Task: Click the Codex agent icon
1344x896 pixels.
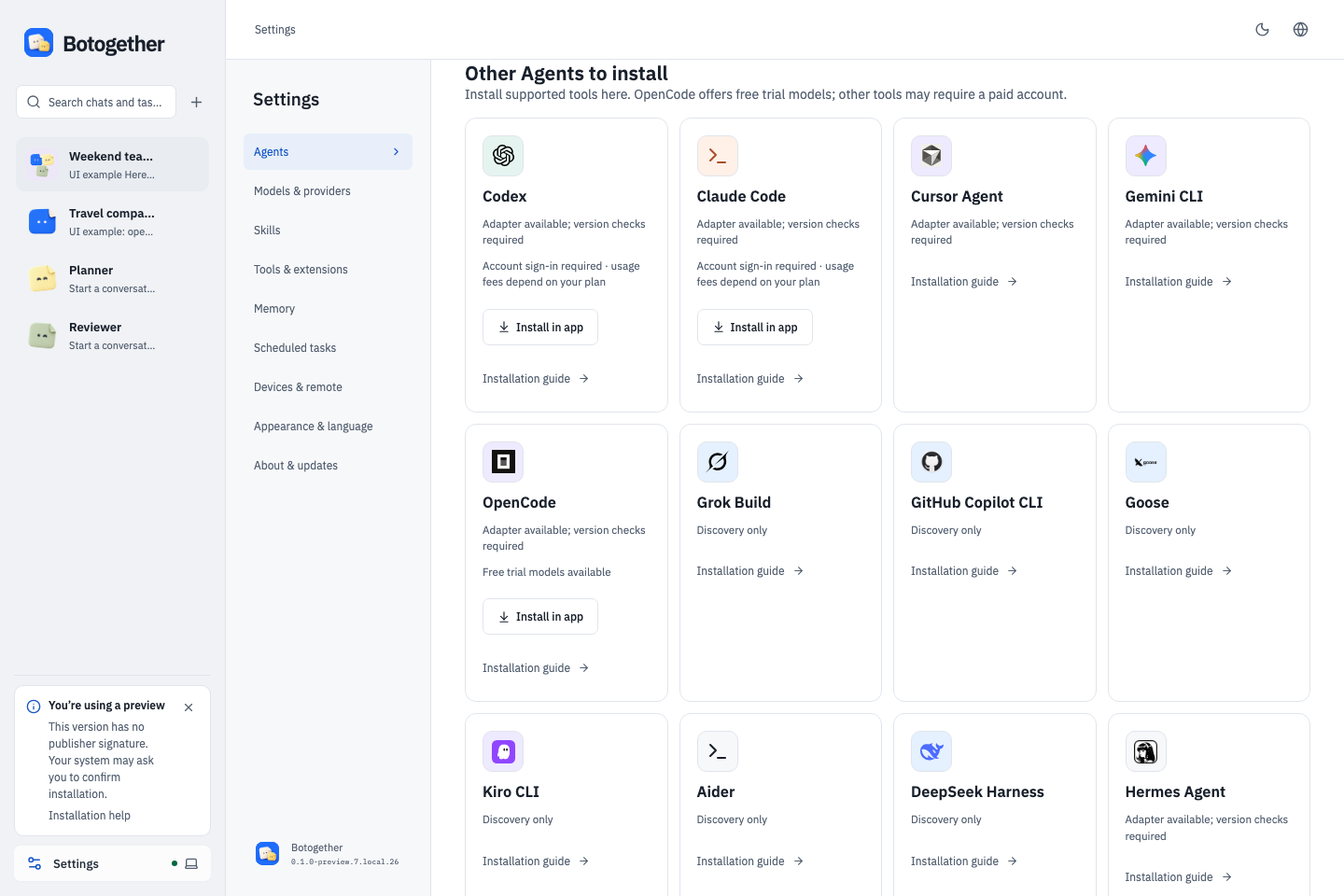Action: (503, 156)
